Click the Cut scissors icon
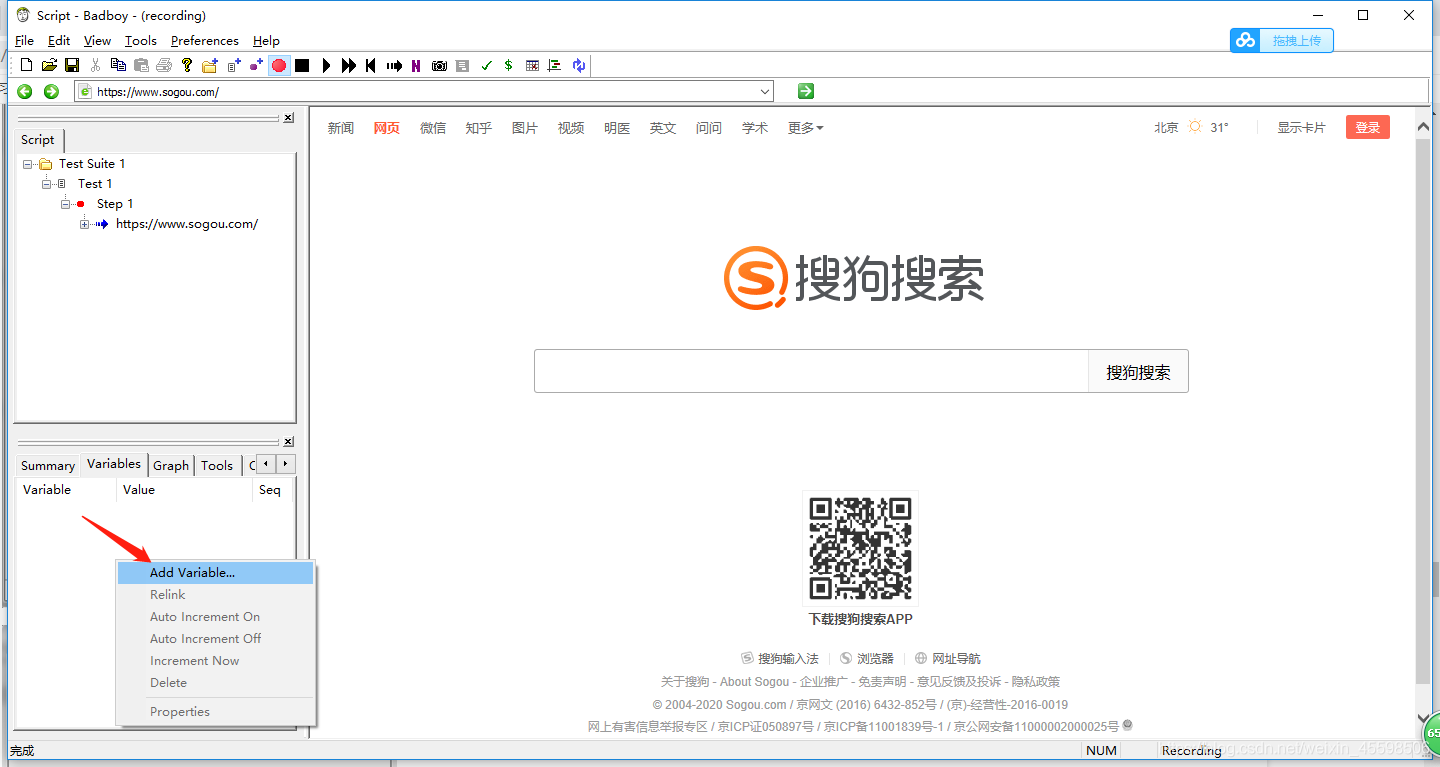 (x=95, y=65)
